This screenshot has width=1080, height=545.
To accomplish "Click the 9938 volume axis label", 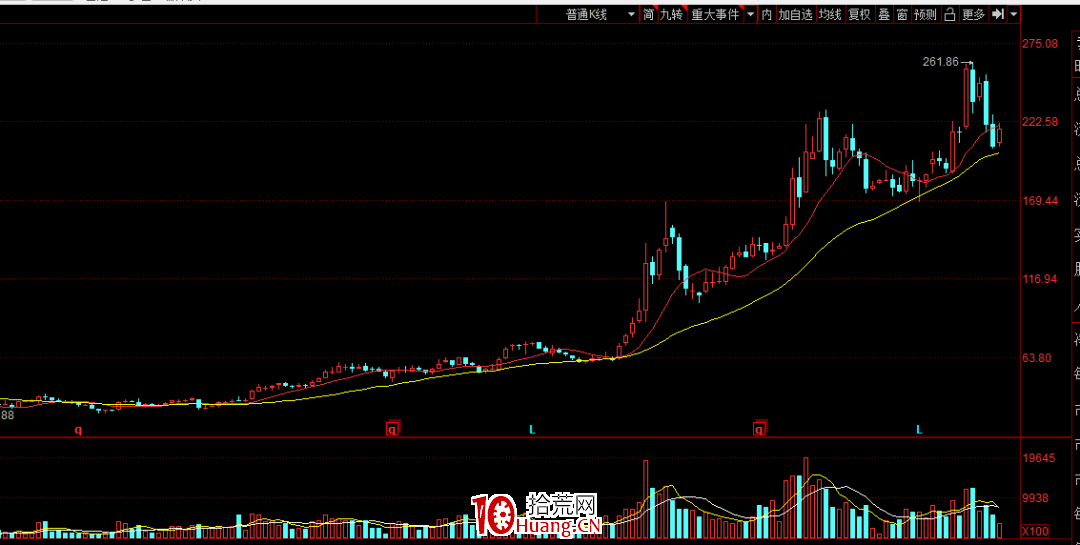I will 1036,497.
